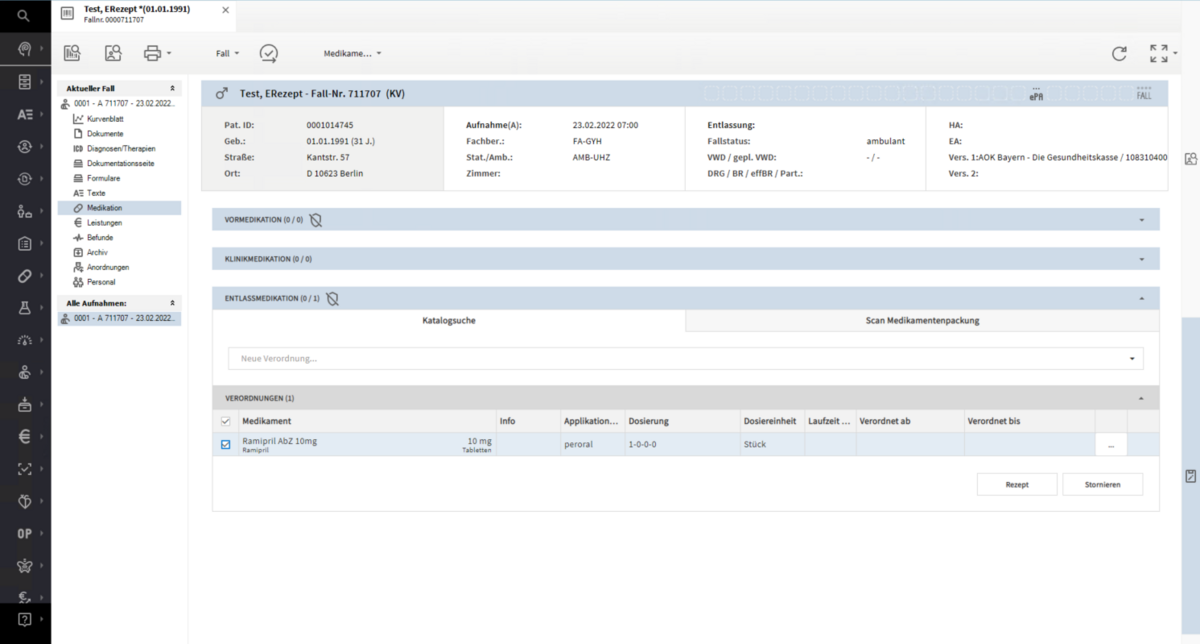
Task: Open the Fall dropdown menu
Action: click(227, 53)
